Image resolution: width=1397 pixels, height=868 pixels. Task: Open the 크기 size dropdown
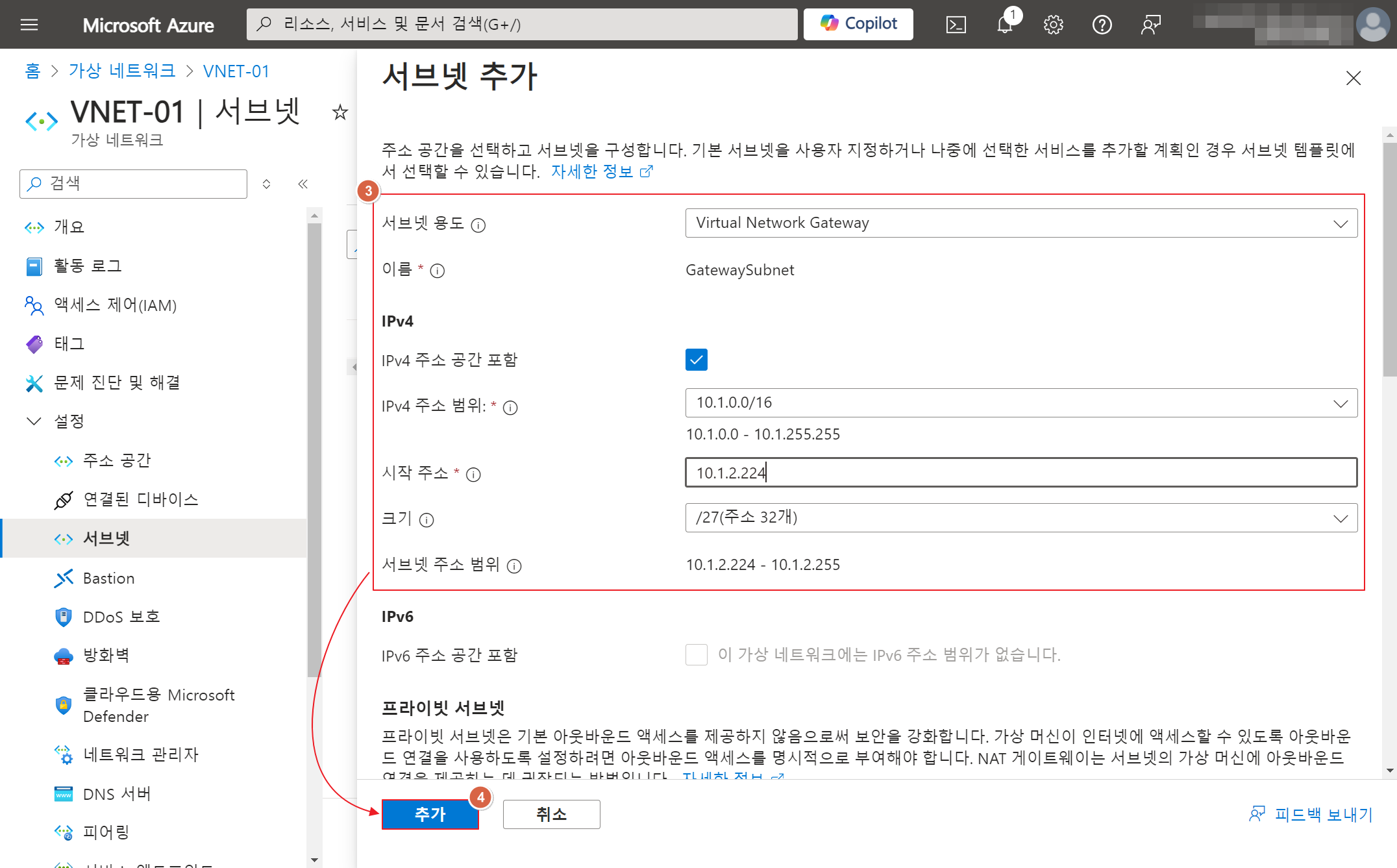[1020, 518]
